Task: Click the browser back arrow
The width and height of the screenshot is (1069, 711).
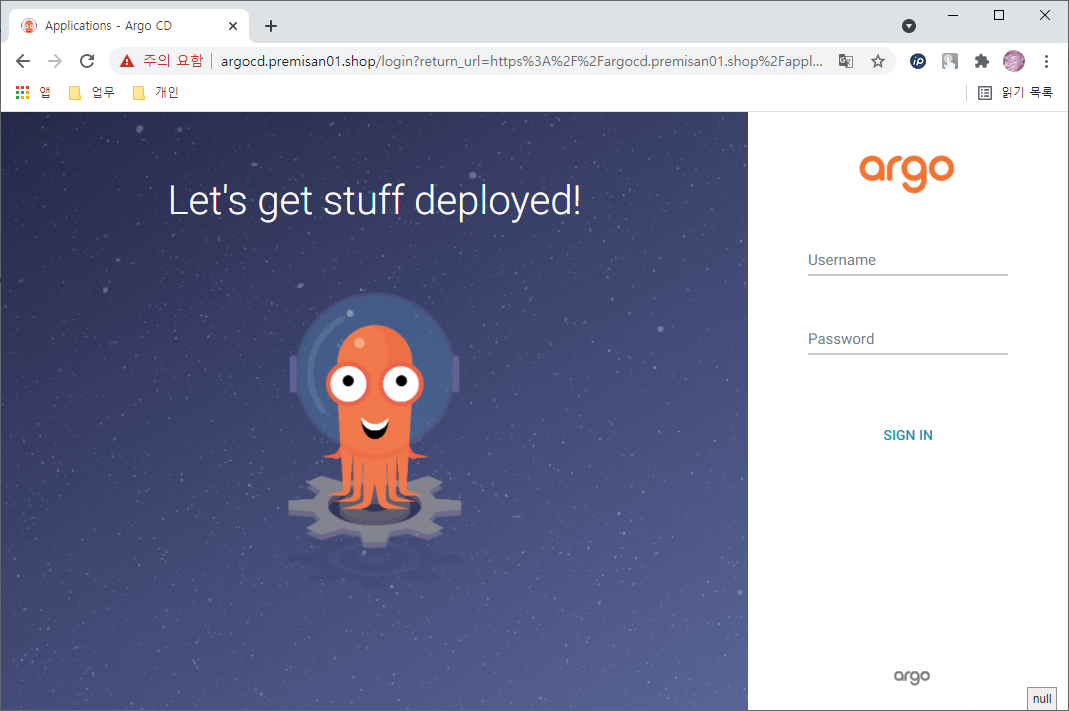Action: click(23, 61)
